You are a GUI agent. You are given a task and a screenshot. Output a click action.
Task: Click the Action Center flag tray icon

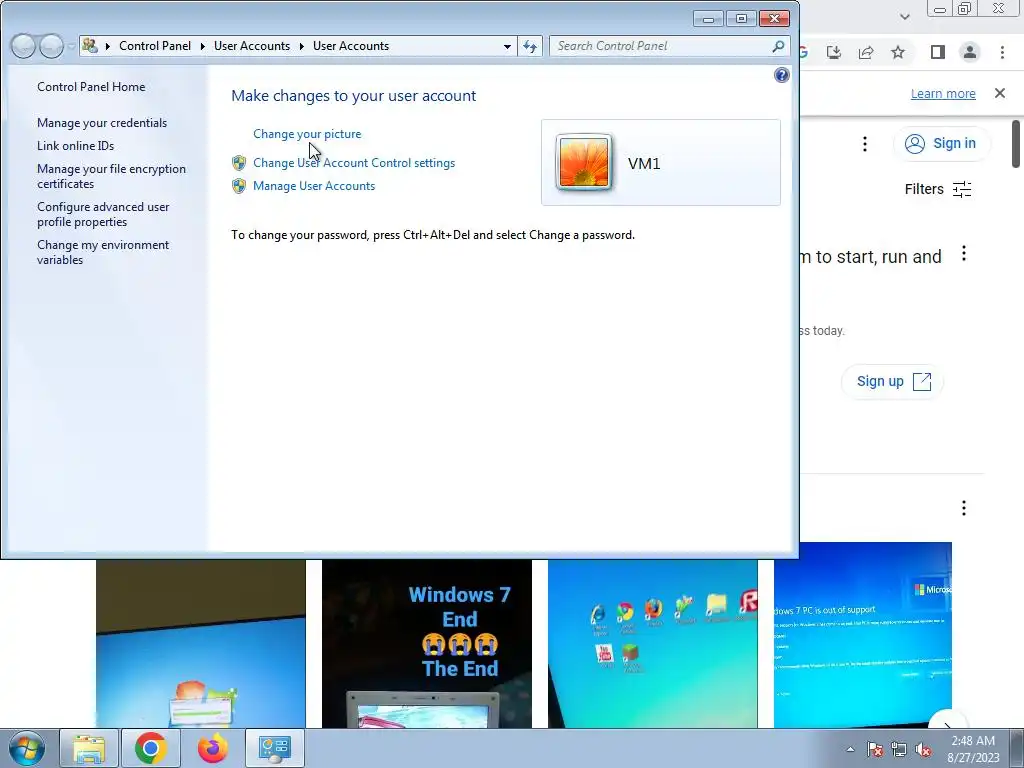[875, 749]
